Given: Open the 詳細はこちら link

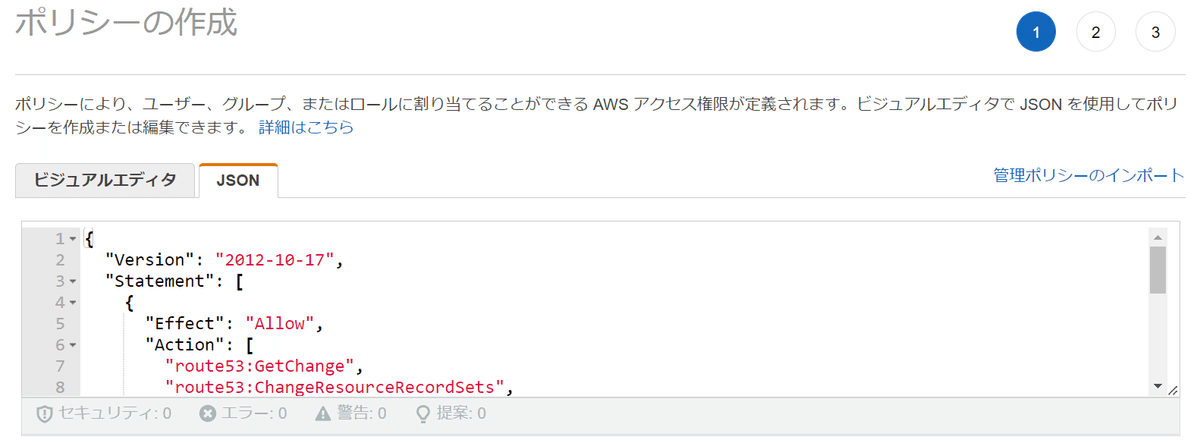Looking at the screenshot, I should (x=306, y=128).
